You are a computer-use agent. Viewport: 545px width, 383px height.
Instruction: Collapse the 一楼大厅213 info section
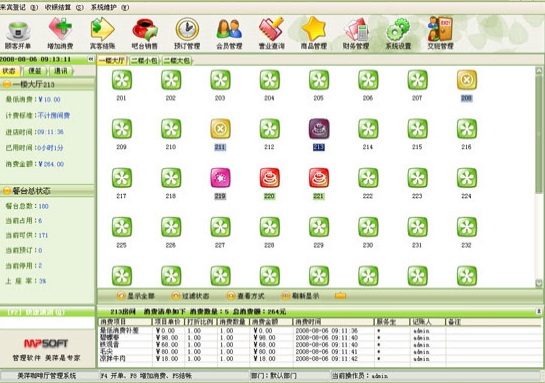pyautogui.click(x=6, y=84)
